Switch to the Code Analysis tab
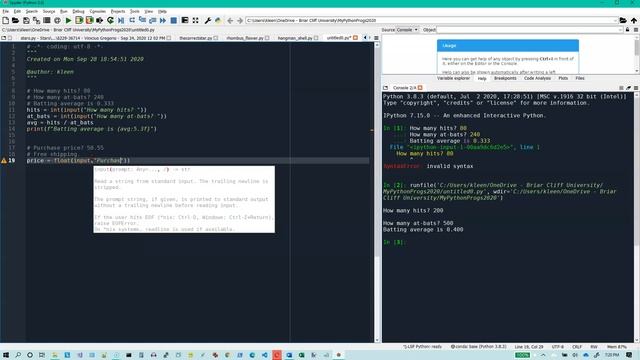Image resolution: width=640 pixels, height=360 pixels. tap(537, 78)
